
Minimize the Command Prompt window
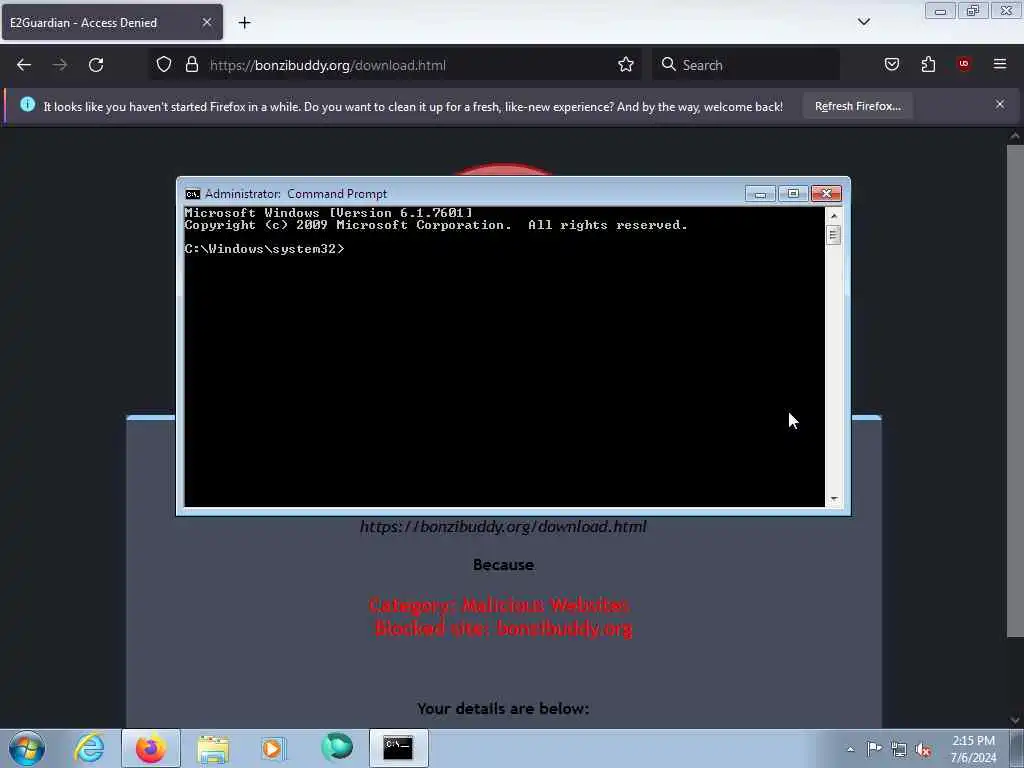point(760,194)
